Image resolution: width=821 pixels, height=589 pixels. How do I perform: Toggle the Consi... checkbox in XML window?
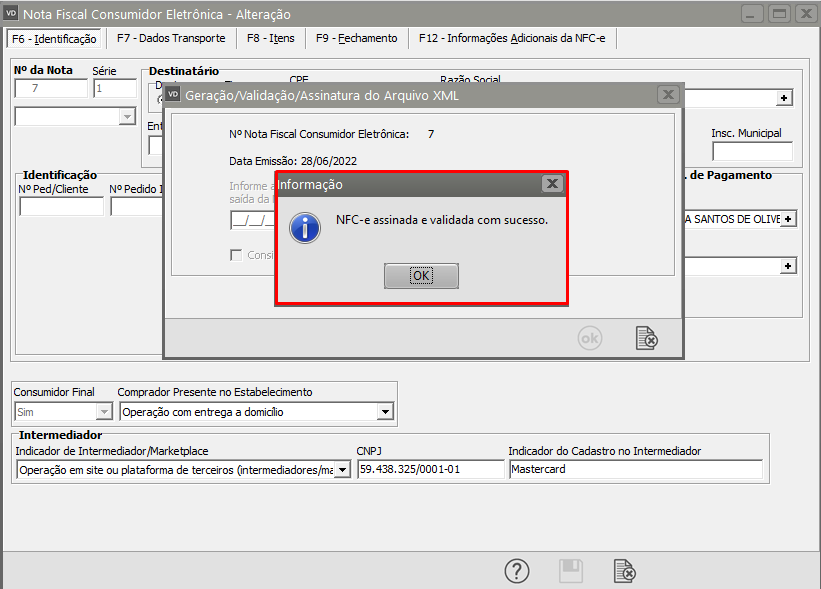pyautogui.click(x=236, y=255)
